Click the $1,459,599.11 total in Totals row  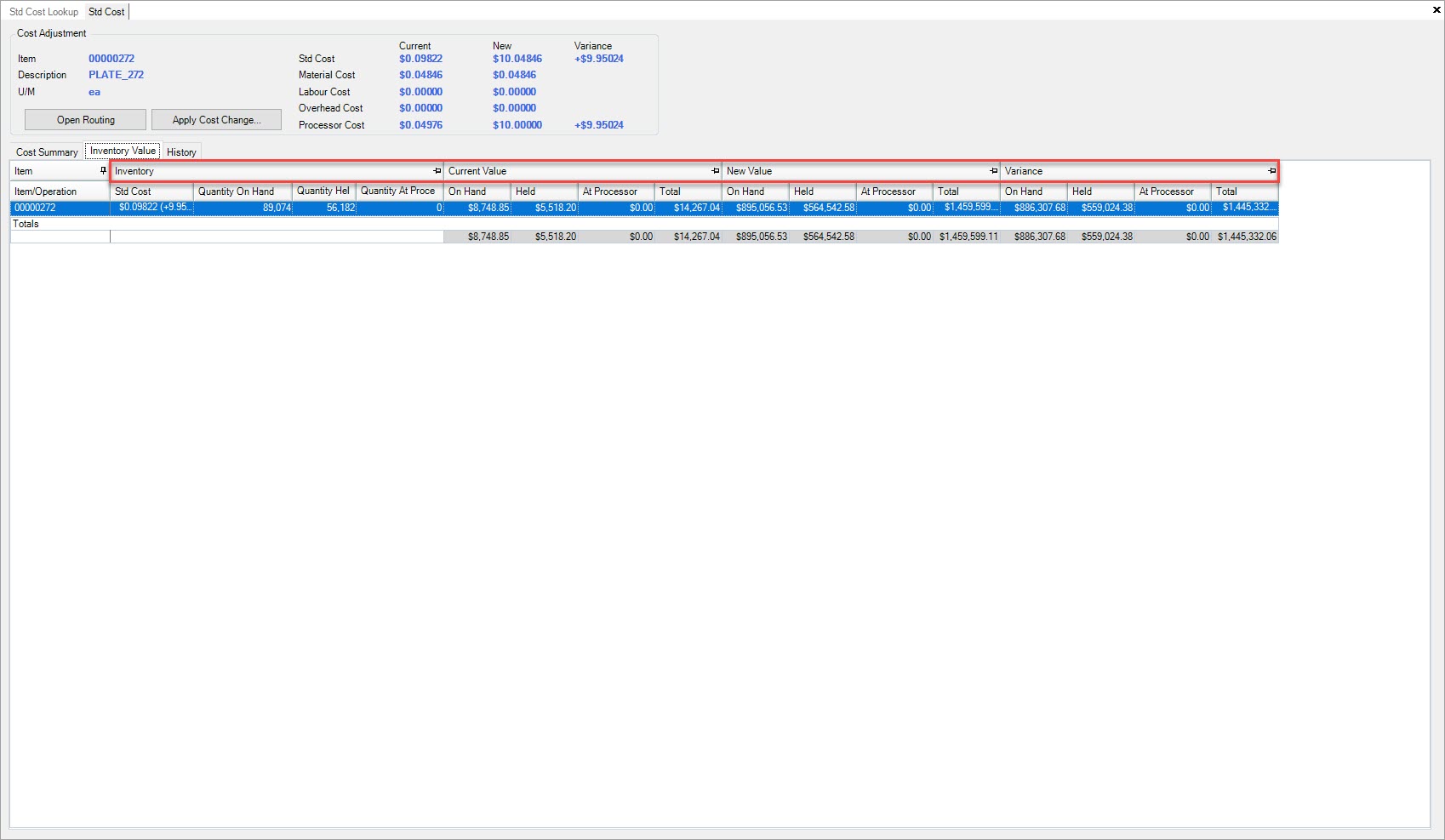968,237
